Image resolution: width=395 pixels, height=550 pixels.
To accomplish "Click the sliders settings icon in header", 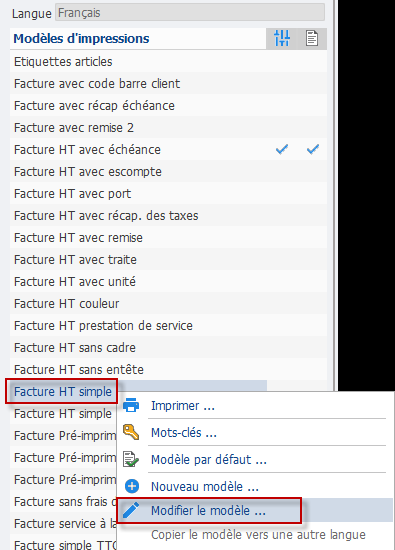I will click(282, 38).
